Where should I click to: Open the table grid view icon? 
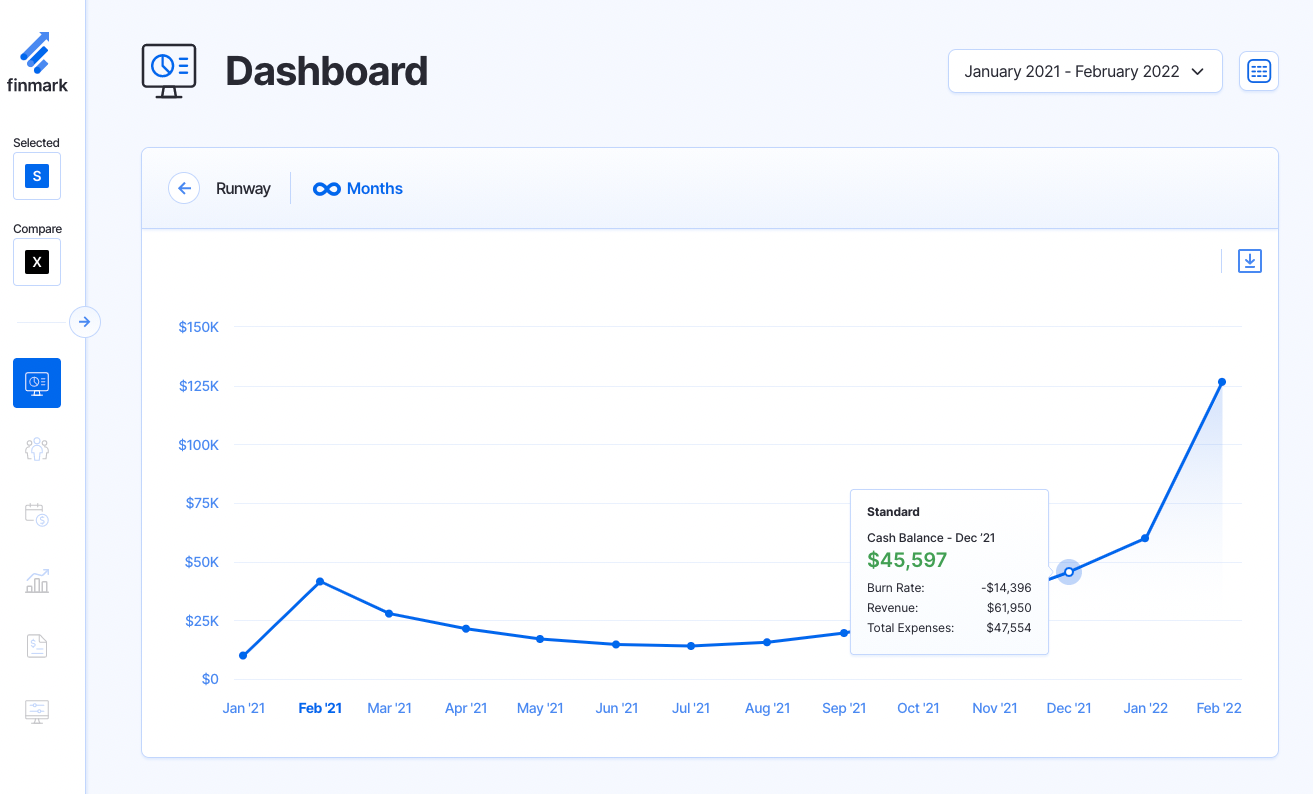[1258, 71]
